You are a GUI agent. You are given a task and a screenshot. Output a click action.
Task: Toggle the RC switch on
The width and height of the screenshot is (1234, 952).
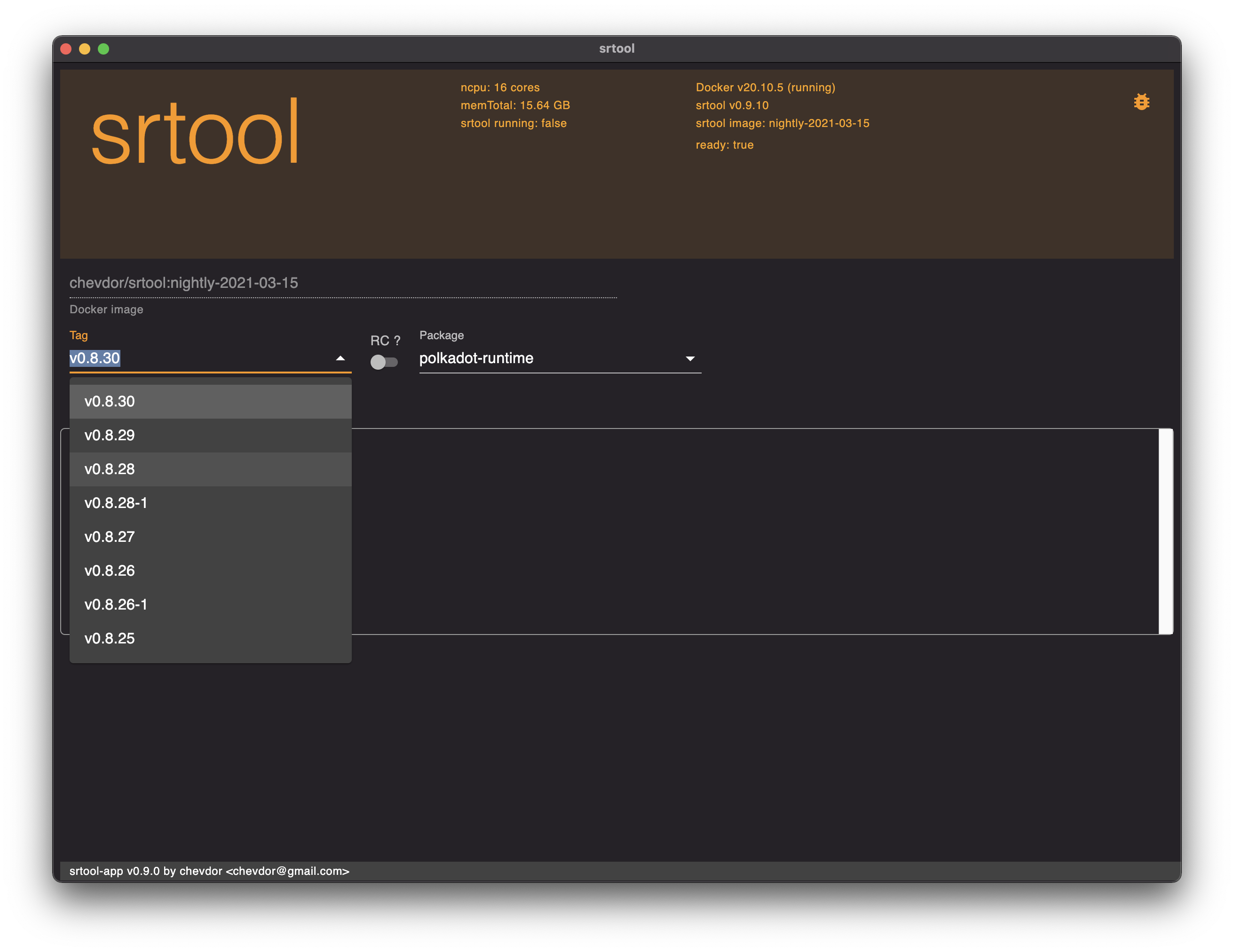pyautogui.click(x=384, y=362)
